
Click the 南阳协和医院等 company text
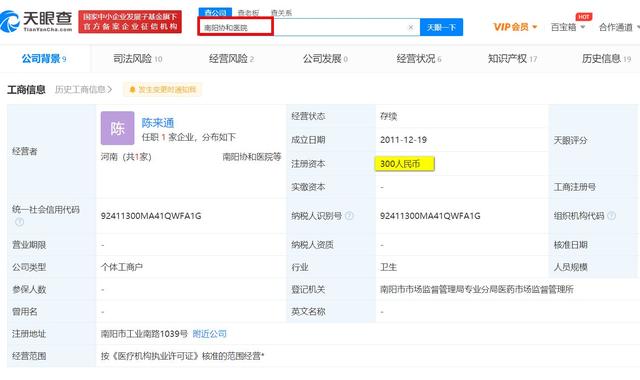tap(251, 157)
